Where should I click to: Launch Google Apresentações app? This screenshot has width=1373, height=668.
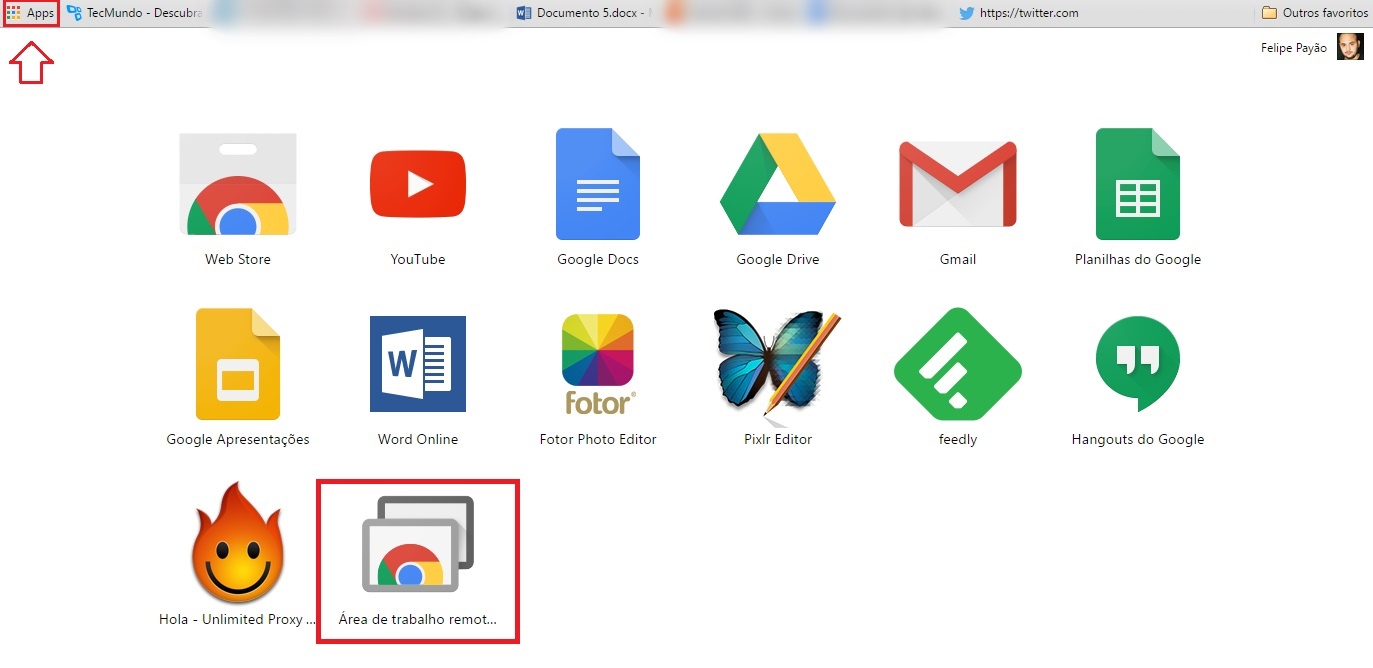click(238, 364)
